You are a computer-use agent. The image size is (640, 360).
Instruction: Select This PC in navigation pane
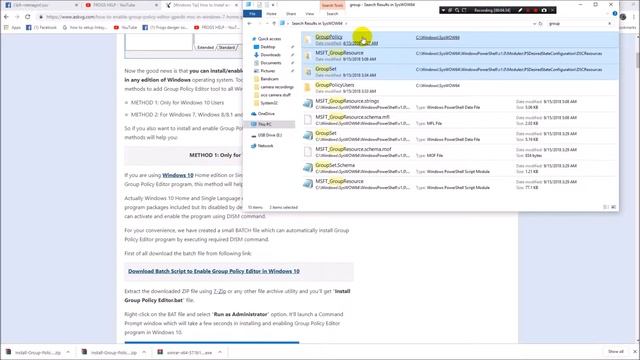(269, 124)
